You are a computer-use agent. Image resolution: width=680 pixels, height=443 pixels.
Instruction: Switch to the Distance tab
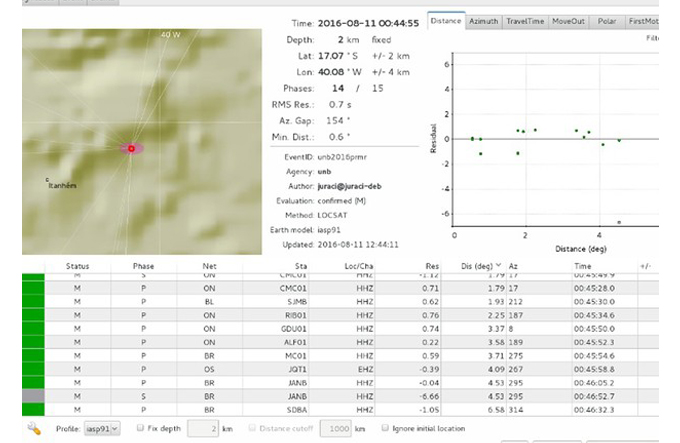[x=446, y=21]
